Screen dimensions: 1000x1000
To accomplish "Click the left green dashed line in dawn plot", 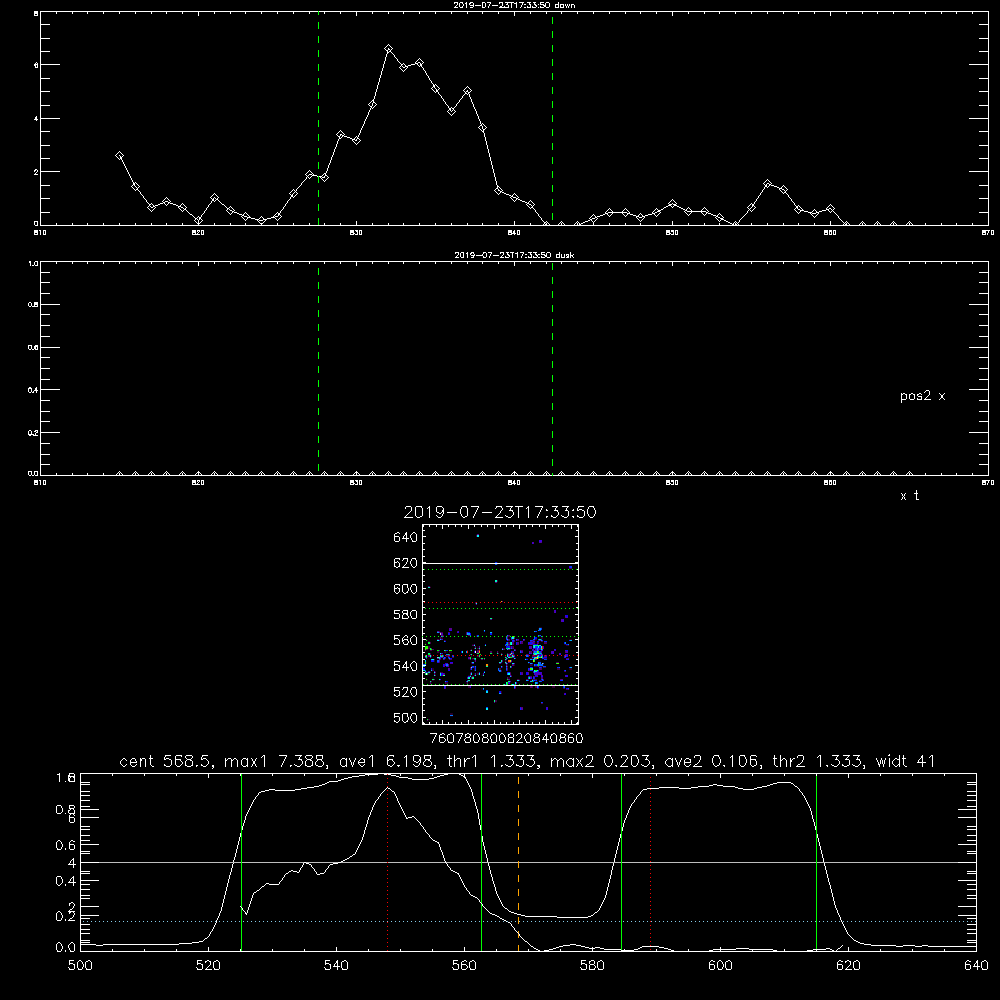I will tap(318, 119).
